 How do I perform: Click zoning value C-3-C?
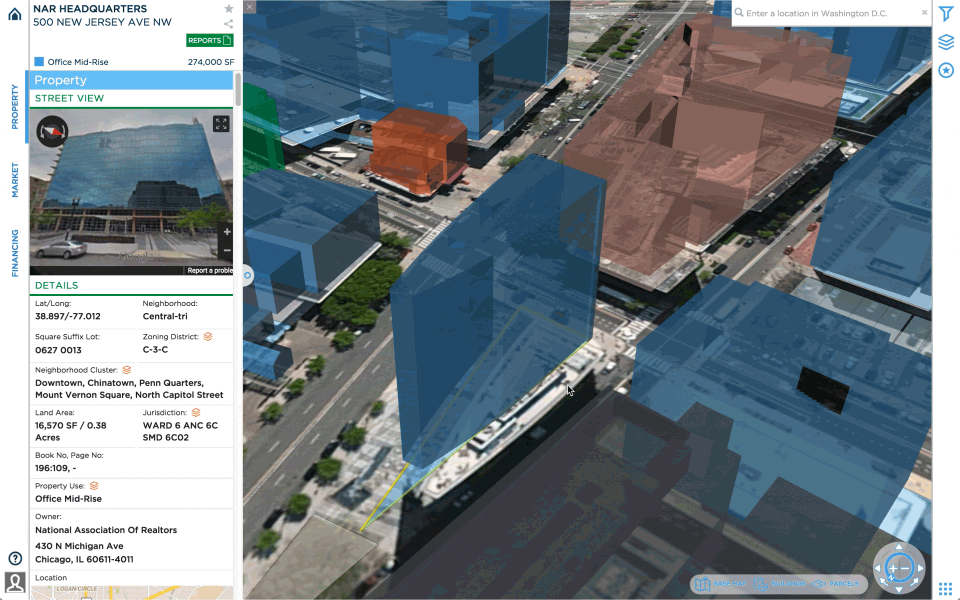point(155,350)
